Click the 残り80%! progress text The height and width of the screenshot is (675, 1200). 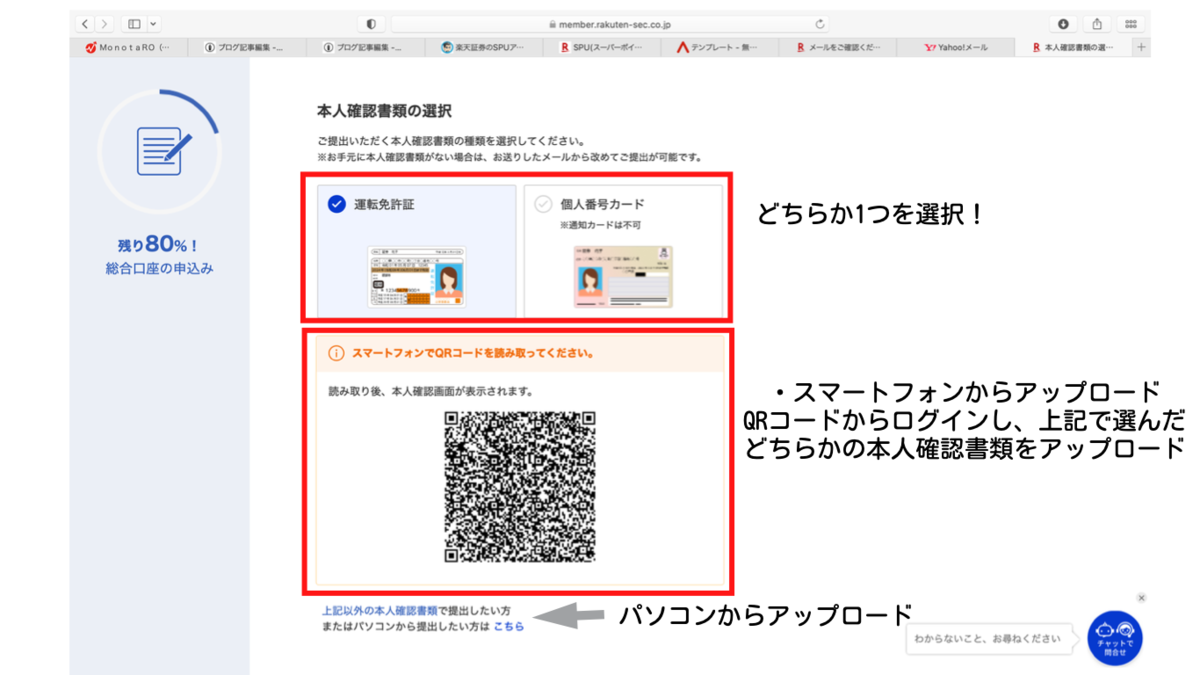pyautogui.click(x=159, y=246)
